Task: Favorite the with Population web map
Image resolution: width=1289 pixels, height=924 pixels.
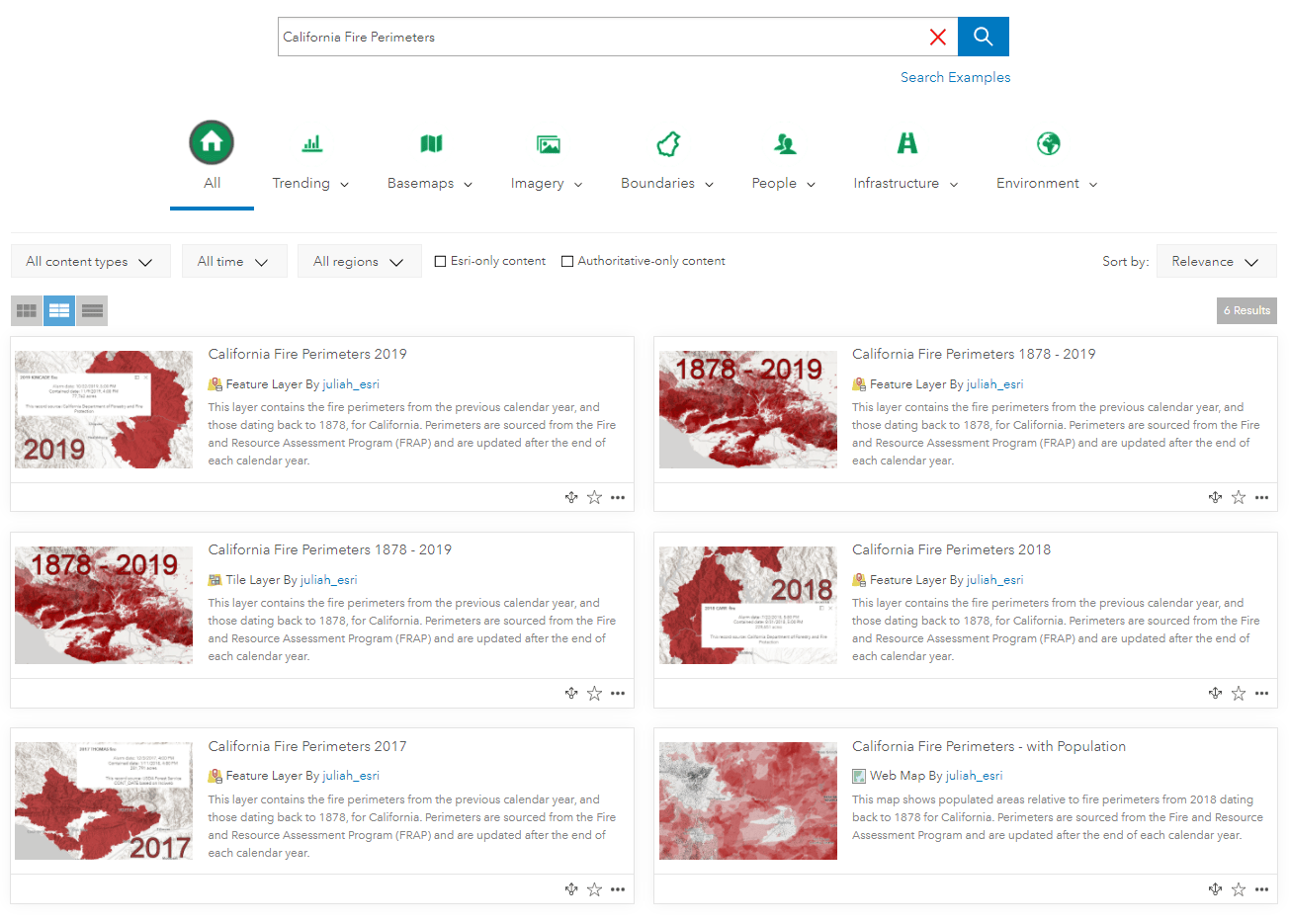Action: (1239, 889)
